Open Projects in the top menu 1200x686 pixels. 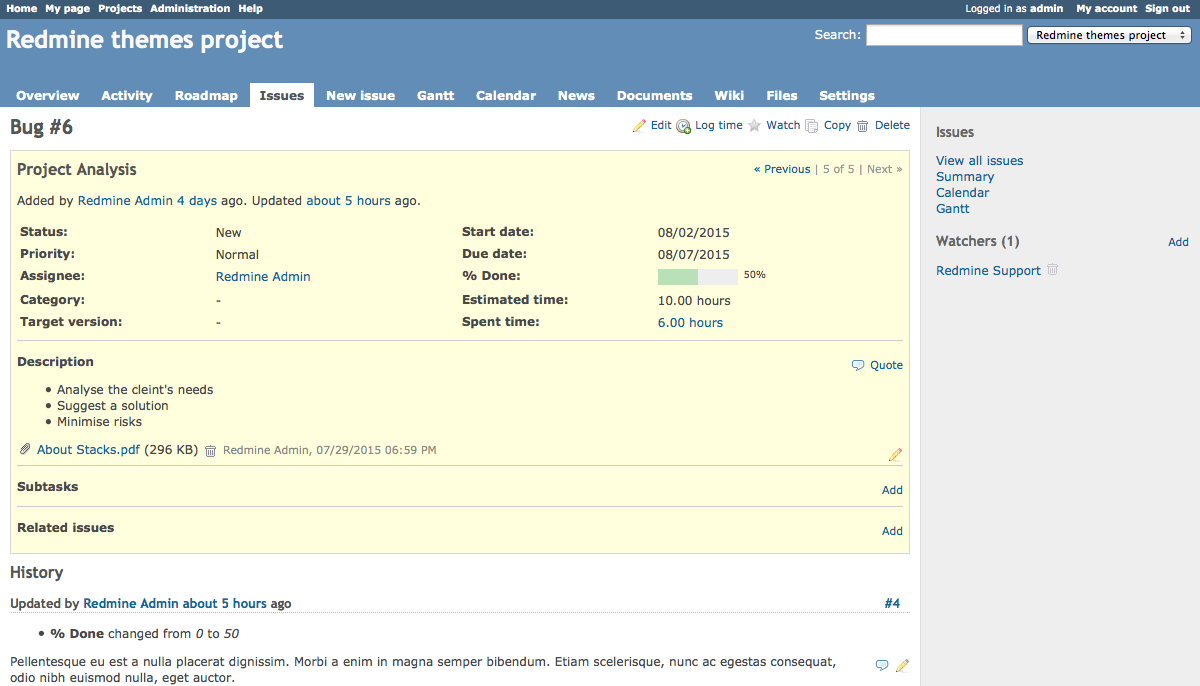(120, 8)
